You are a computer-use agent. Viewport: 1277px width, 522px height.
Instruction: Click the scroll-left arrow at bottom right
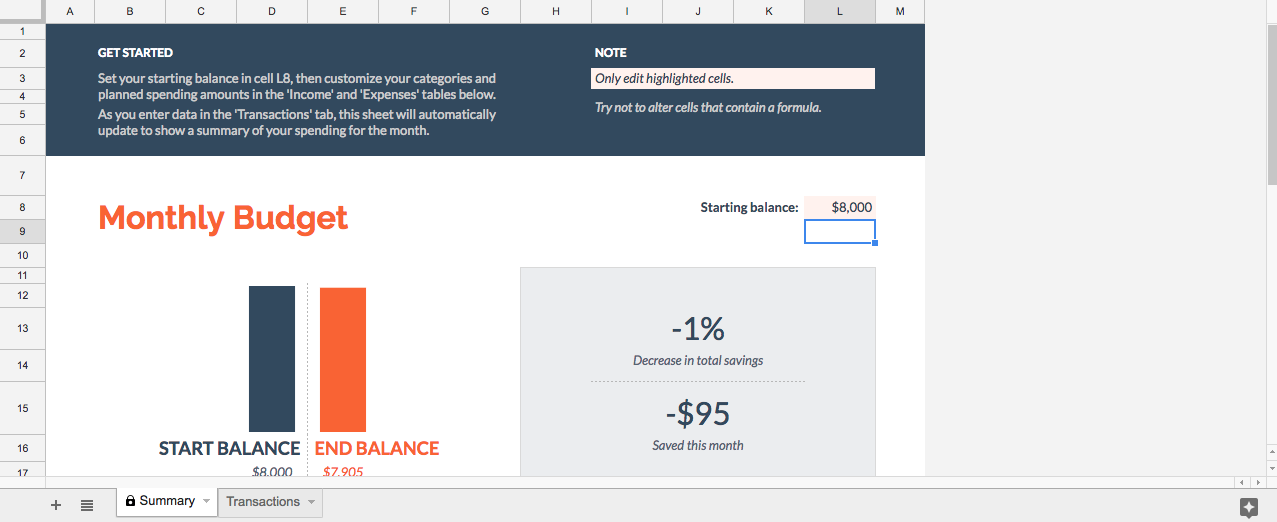point(1243,482)
